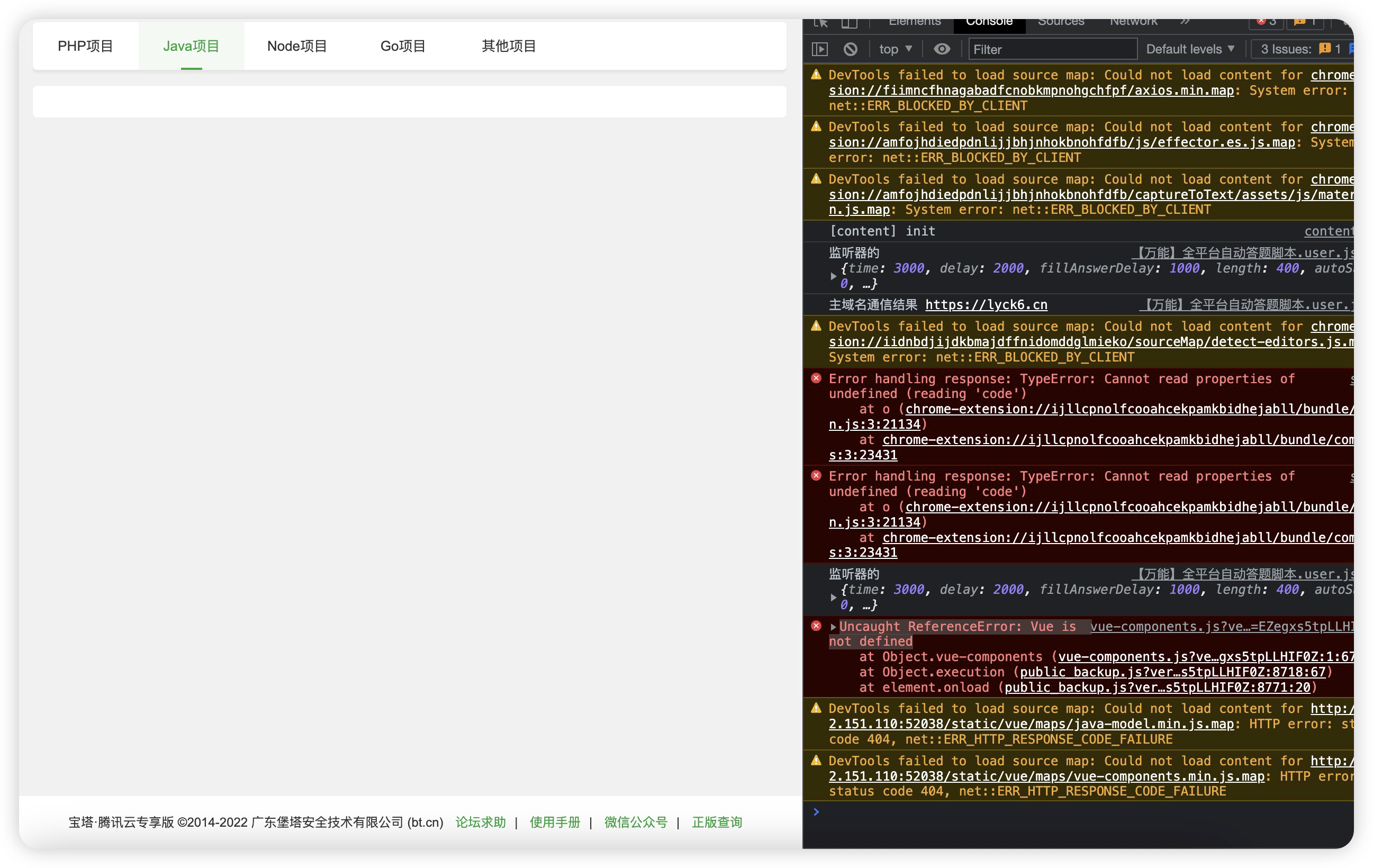Open the java-model.min.js.map link
The width and height of the screenshot is (1373, 868).
pyautogui.click(x=1031, y=724)
